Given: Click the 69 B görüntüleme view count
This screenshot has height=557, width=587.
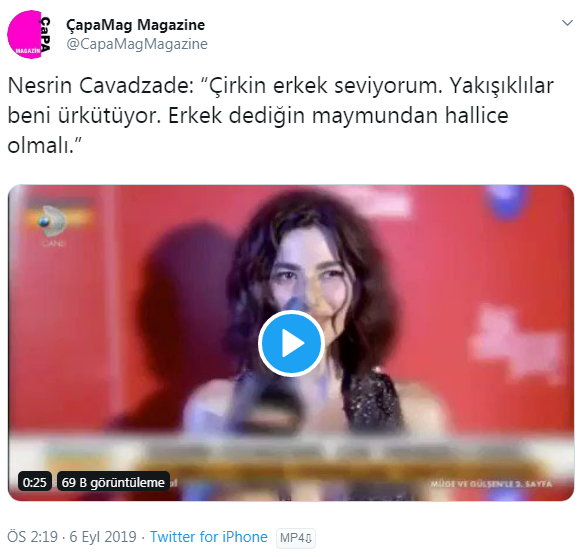Looking at the screenshot, I should [113, 482].
